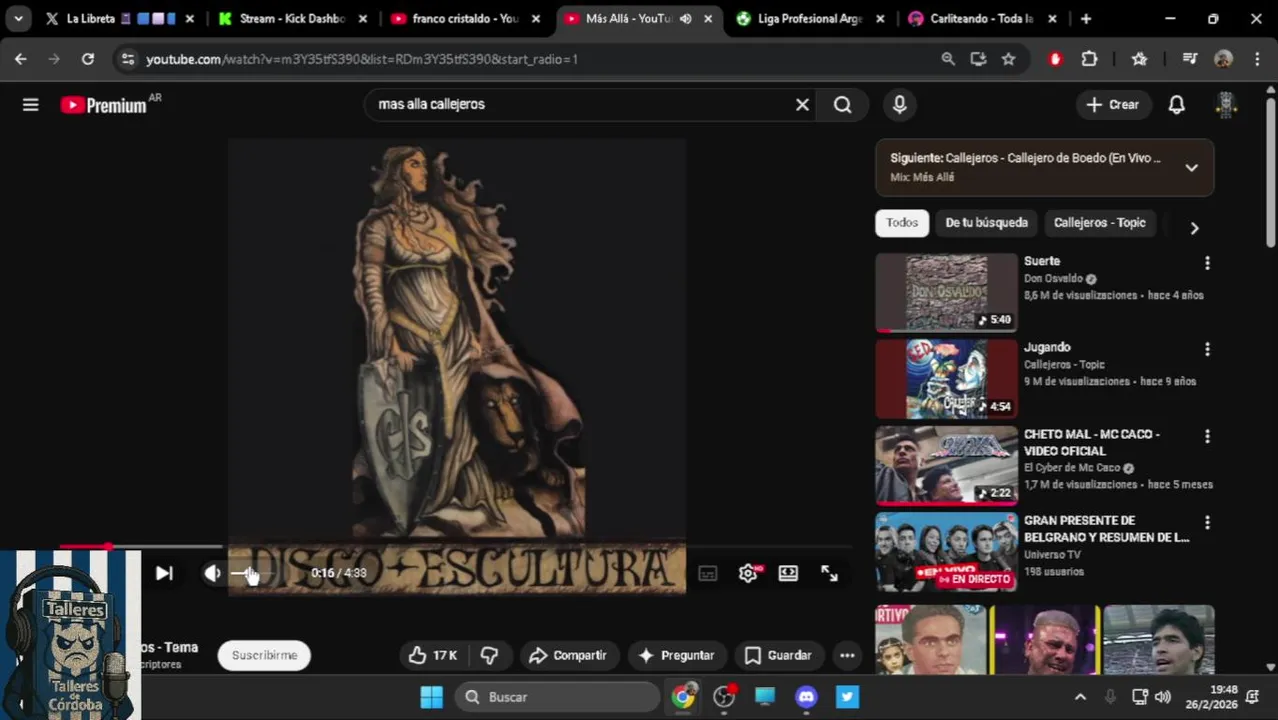The width and height of the screenshot is (1278, 720).
Task: Share video via Compartir button
Action: (x=567, y=655)
